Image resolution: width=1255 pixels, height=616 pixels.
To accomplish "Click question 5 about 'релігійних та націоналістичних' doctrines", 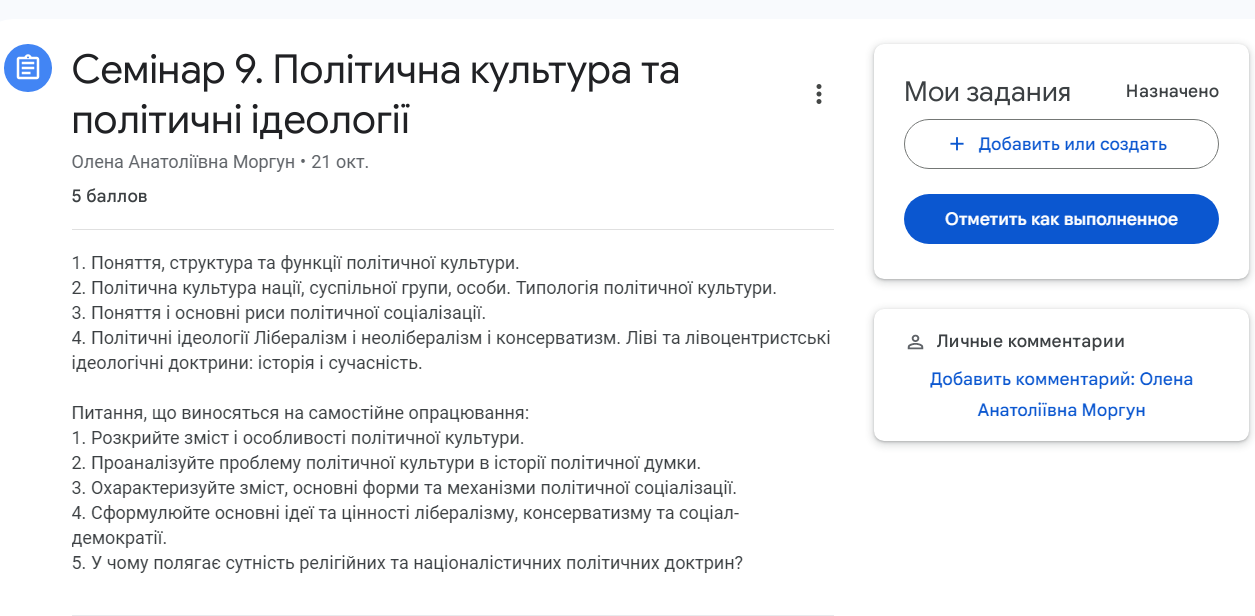I will [x=407, y=562].
